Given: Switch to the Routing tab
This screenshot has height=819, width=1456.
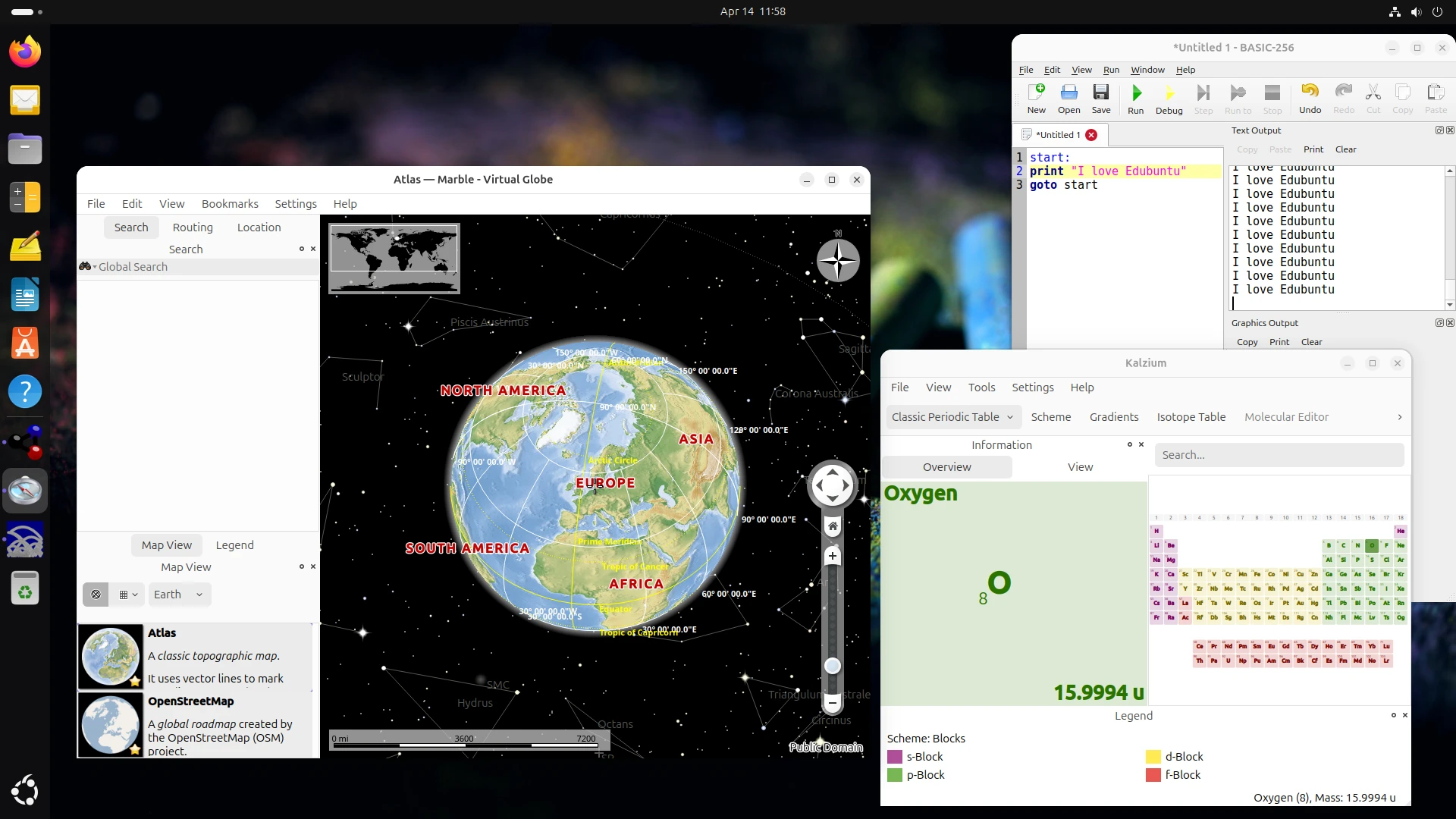Looking at the screenshot, I should pyautogui.click(x=193, y=227).
